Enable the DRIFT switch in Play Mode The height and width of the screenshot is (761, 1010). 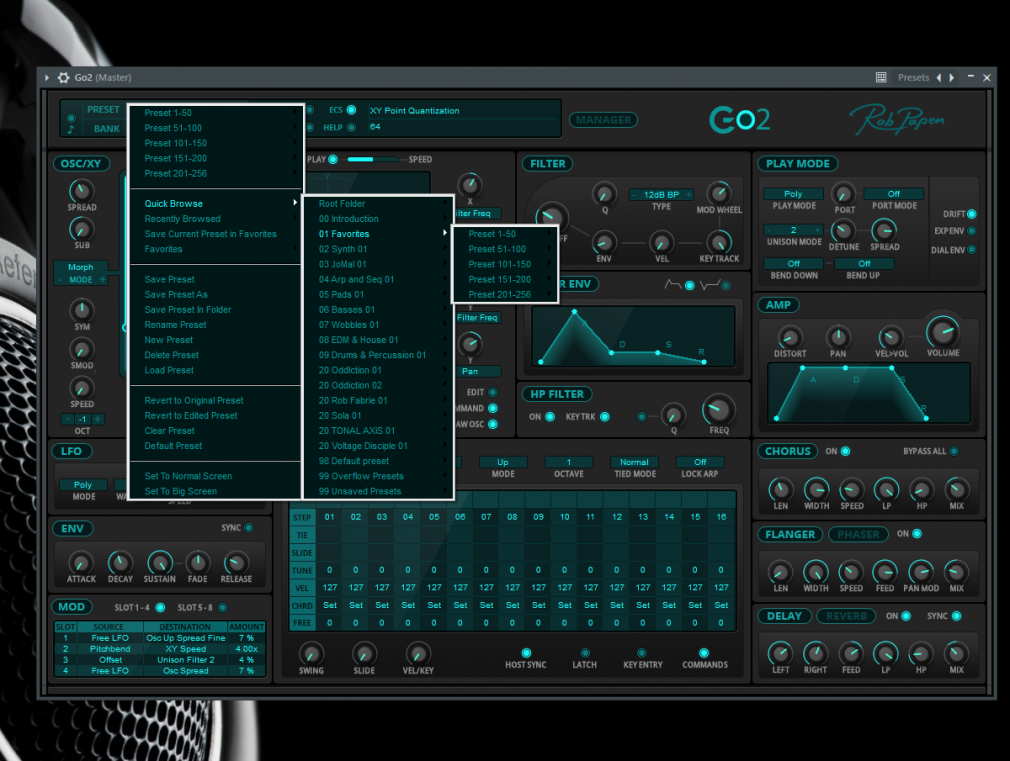(x=971, y=214)
